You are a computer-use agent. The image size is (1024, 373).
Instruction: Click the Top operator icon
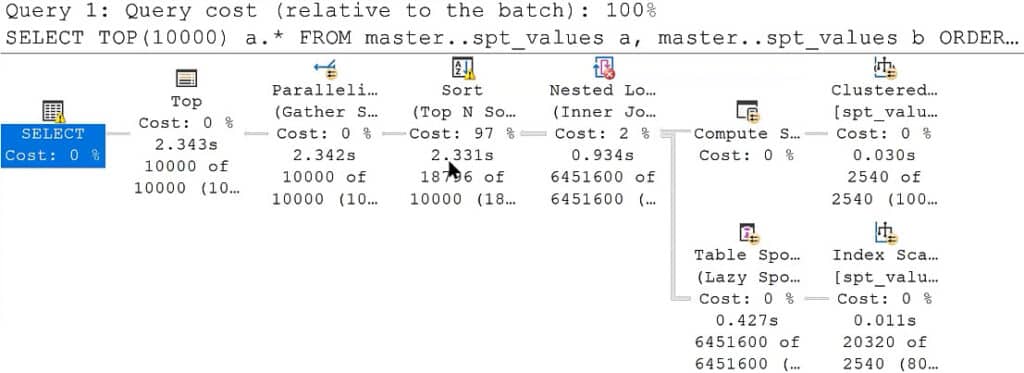tap(186, 78)
